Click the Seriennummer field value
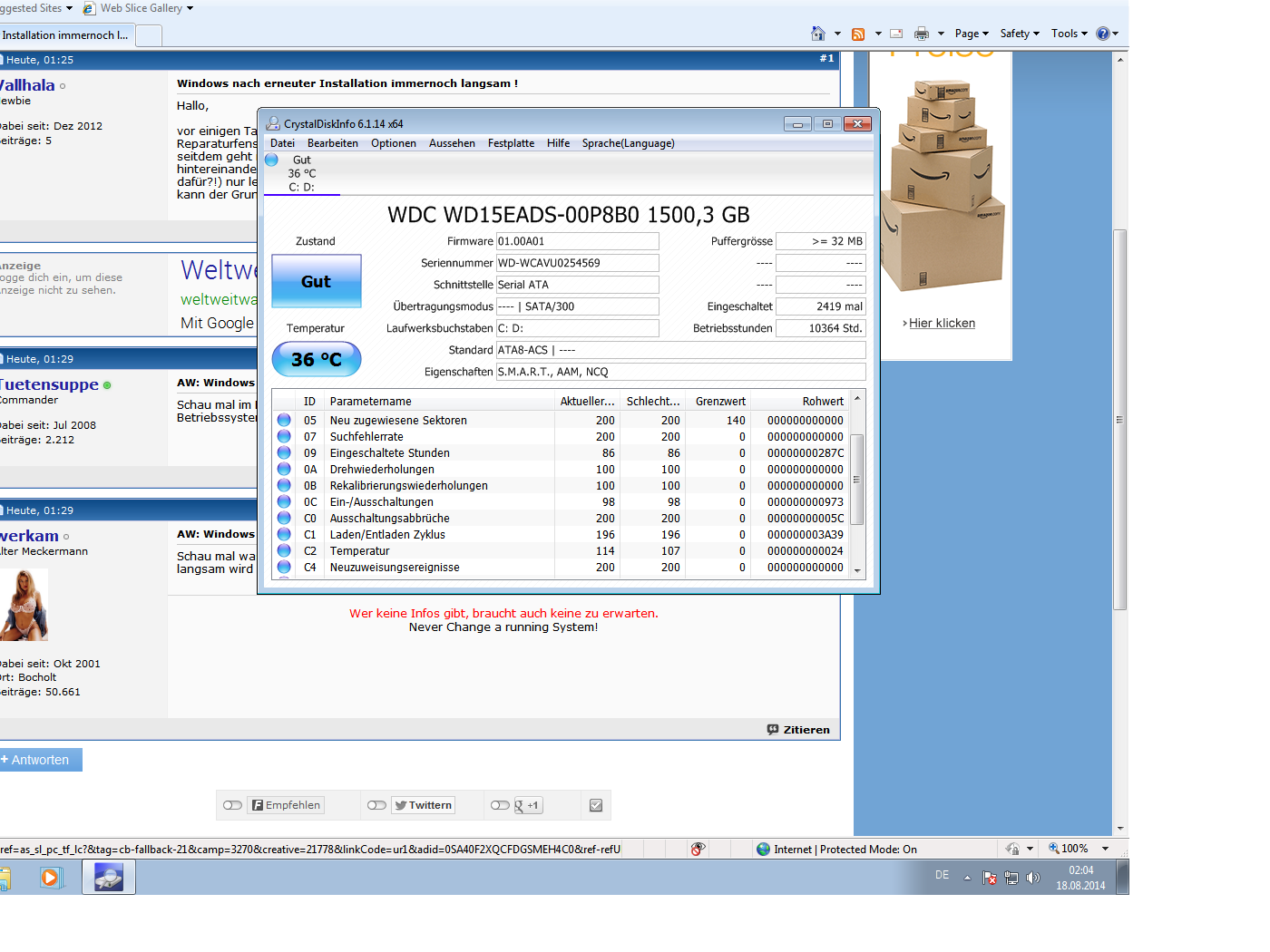 (578, 263)
